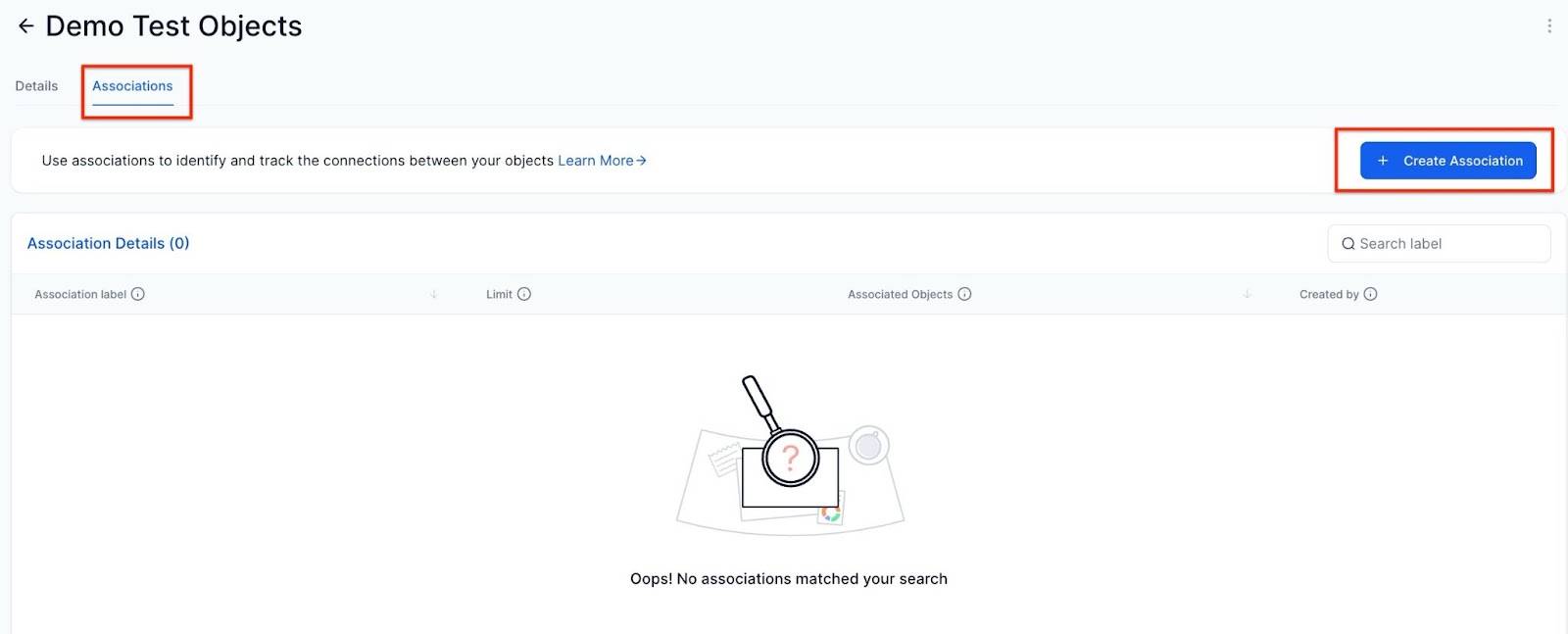The image size is (1568, 634).
Task: Select the Associations tab
Action: (132, 86)
